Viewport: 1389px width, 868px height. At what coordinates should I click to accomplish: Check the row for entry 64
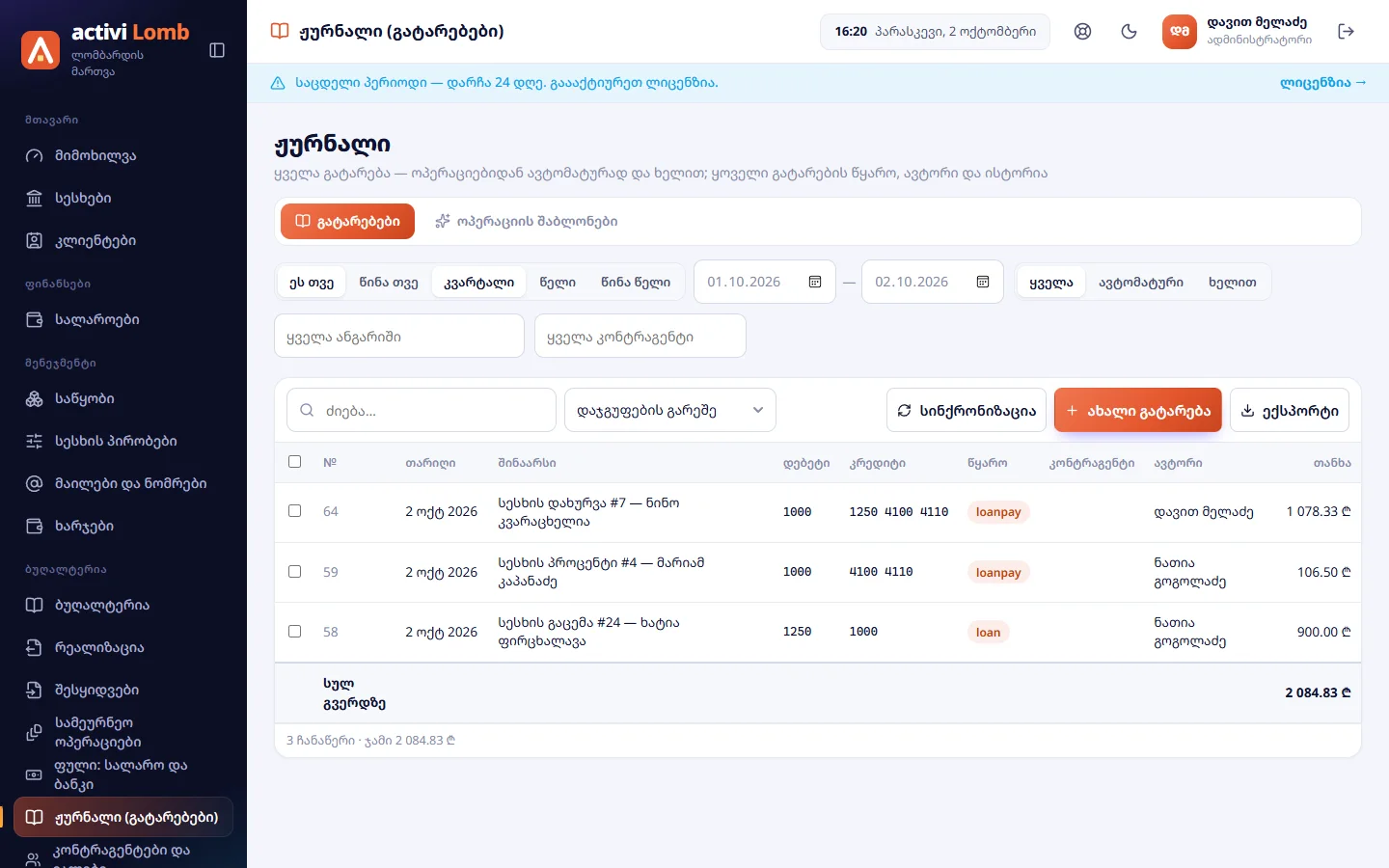[x=295, y=511]
